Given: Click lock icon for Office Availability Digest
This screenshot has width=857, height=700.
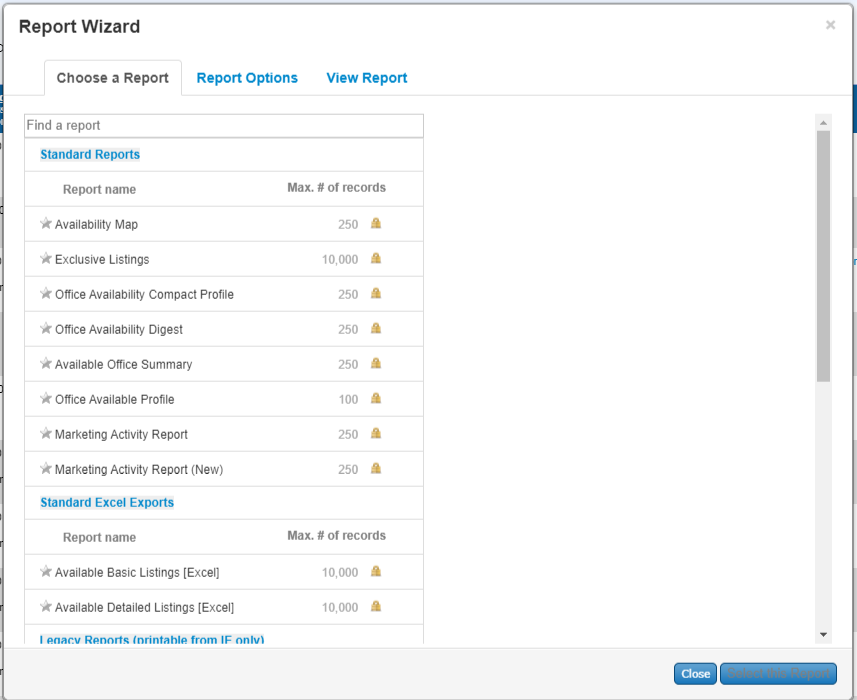Looking at the screenshot, I should (376, 328).
